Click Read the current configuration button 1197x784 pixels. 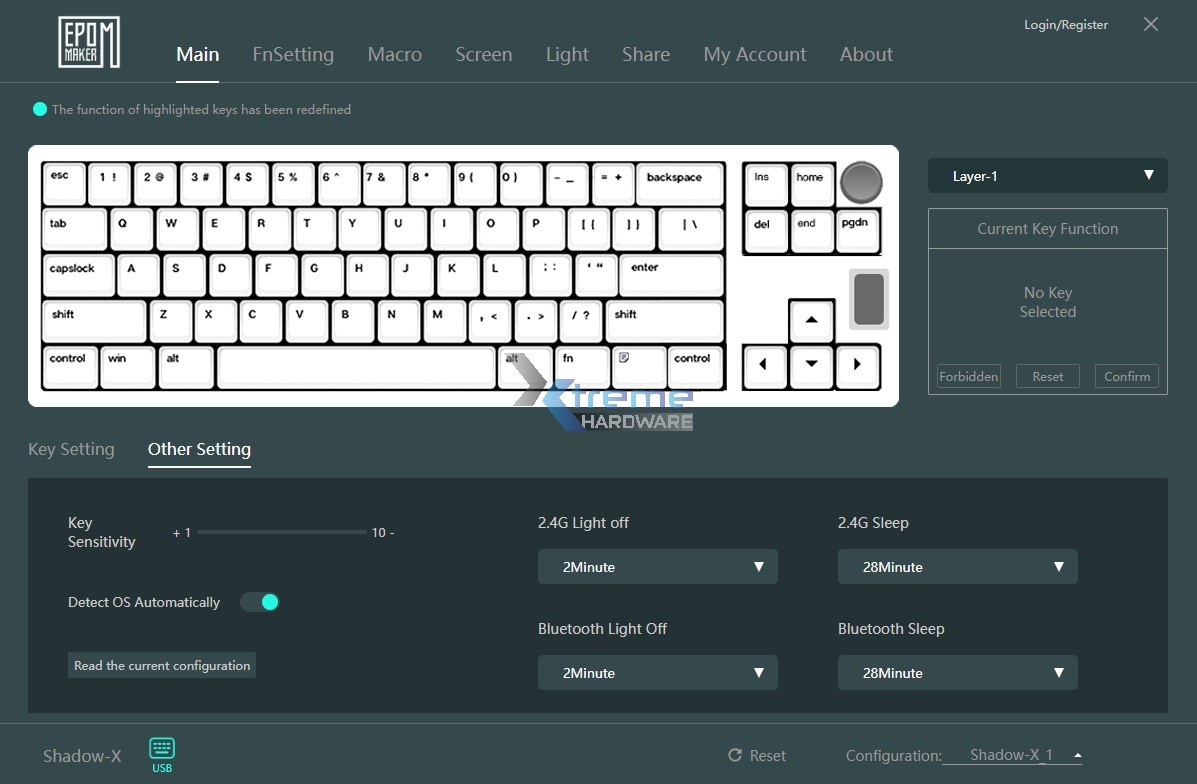pyautogui.click(x=162, y=666)
